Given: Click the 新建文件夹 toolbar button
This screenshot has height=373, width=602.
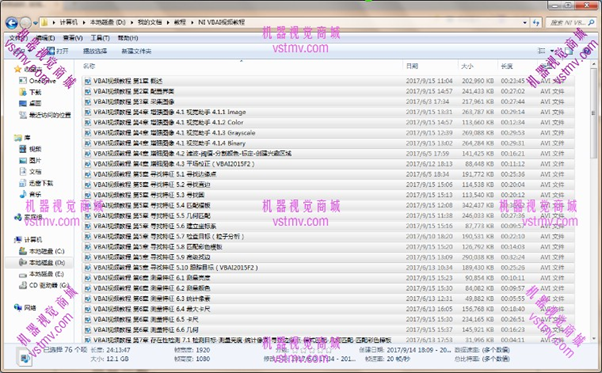Looking at the screenshot, I should [x=136, y=51].
